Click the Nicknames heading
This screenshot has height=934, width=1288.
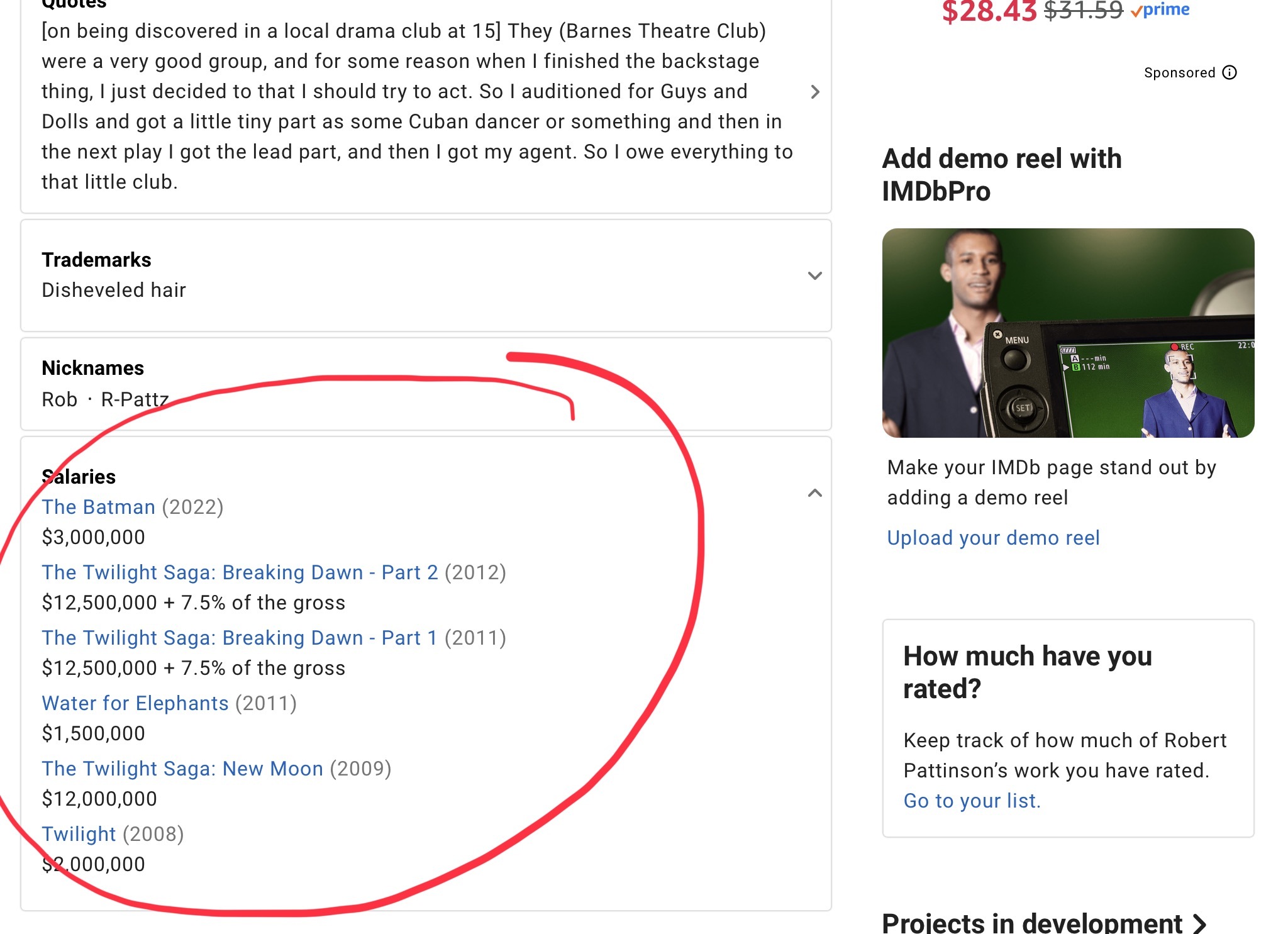tap(92, 368)
